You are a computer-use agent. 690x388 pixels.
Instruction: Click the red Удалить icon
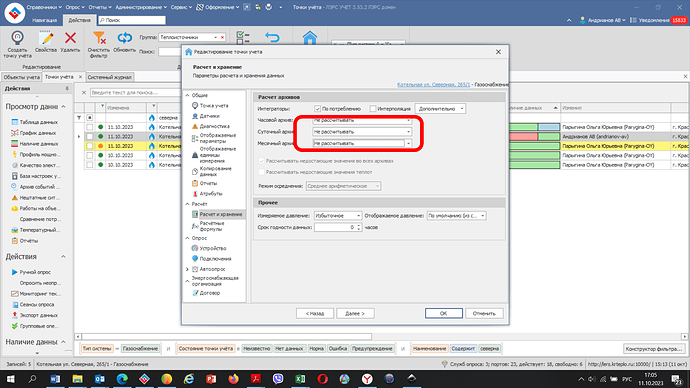[70, 38]
